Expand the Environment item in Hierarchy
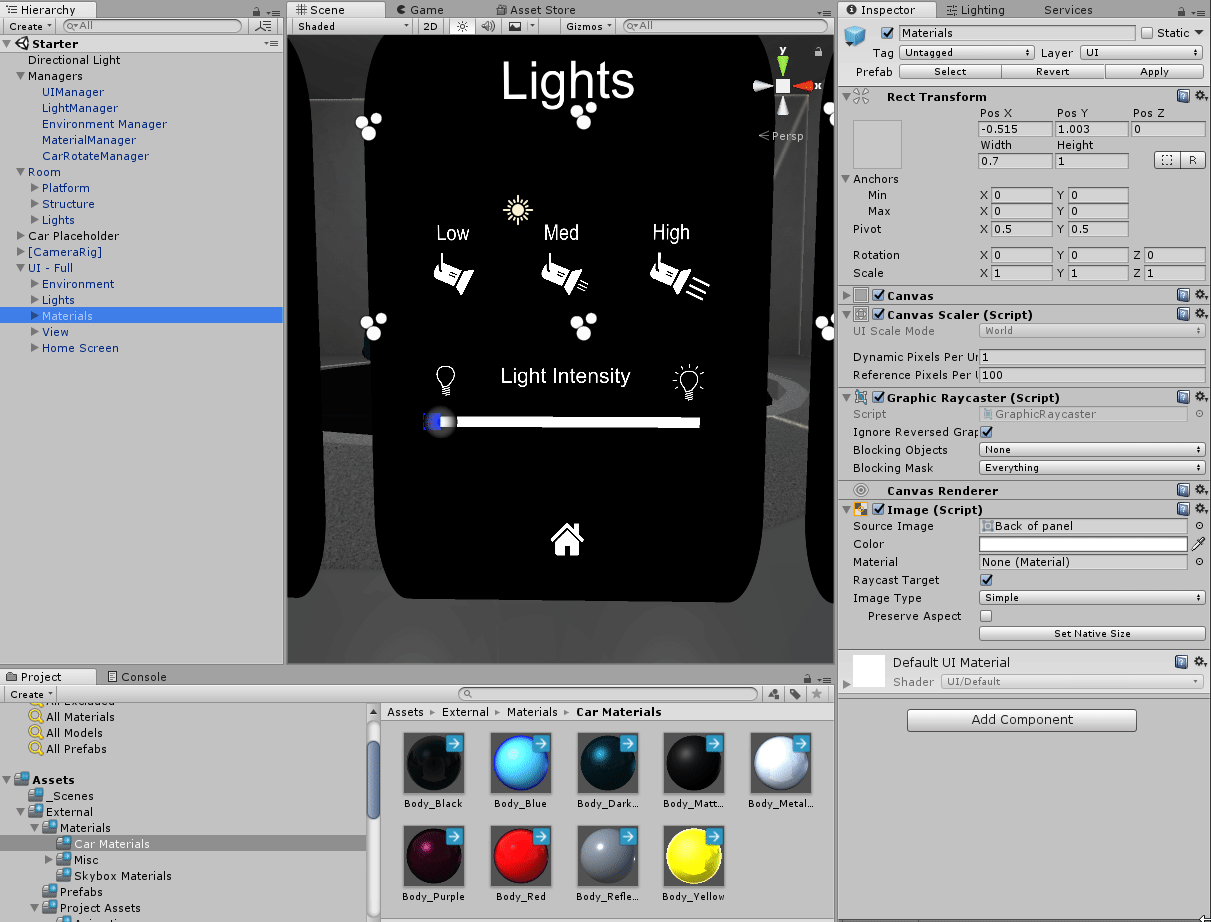 (35, 284)
